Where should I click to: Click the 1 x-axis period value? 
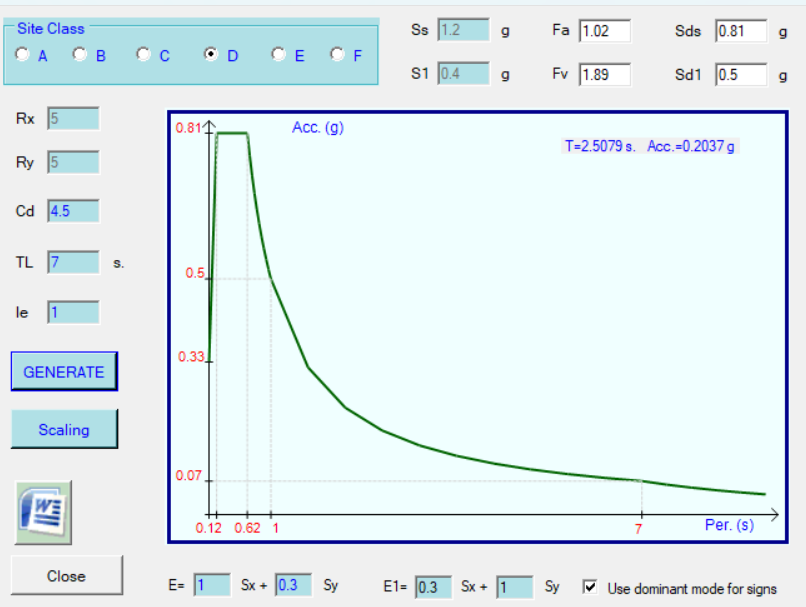coord(276,528)
